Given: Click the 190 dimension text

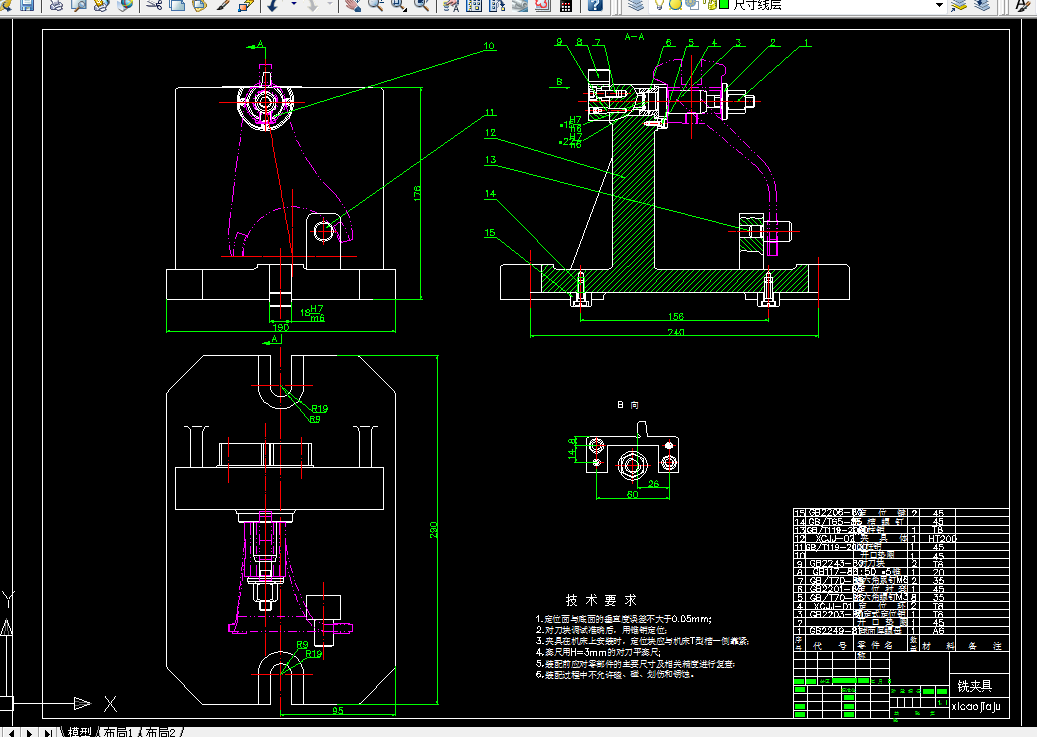Looking at the screenshot, I should (x=281, y=327).
